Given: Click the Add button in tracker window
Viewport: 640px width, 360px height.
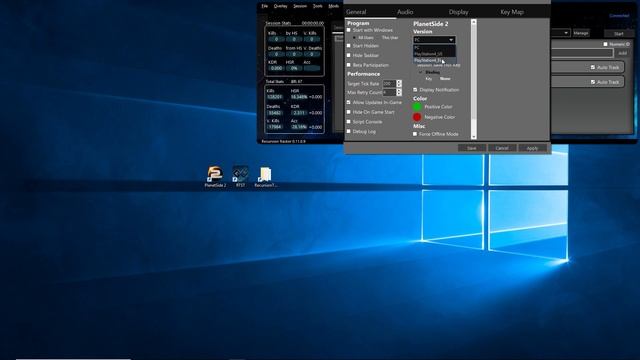Looking at the screenshot, I should click(622, 53).
